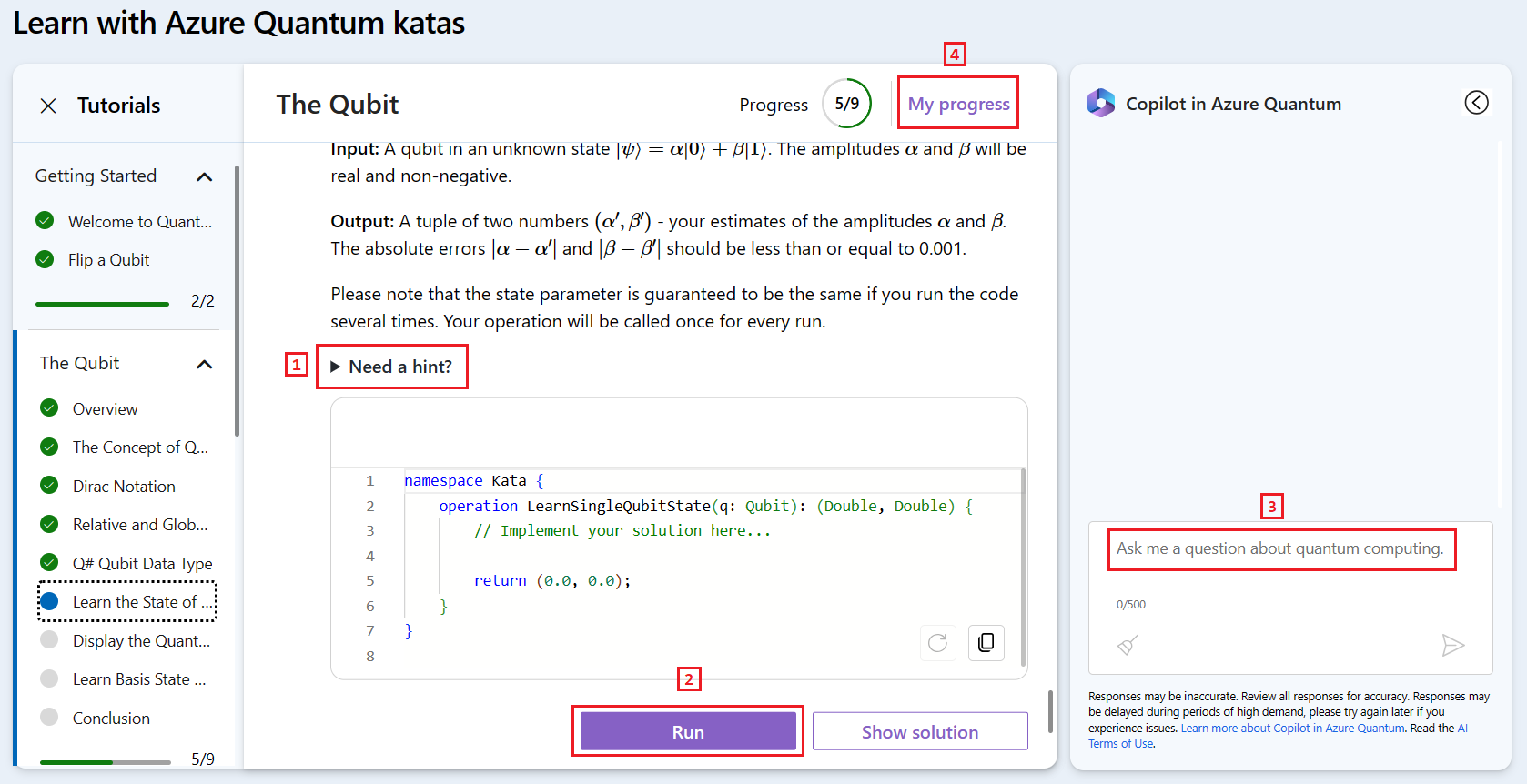Image resolution: width=1527 pixels, height=784 pixels.
Task: Close the Tutorials panel with X icon
Action: pyautogui.click(x=48, y=106)
